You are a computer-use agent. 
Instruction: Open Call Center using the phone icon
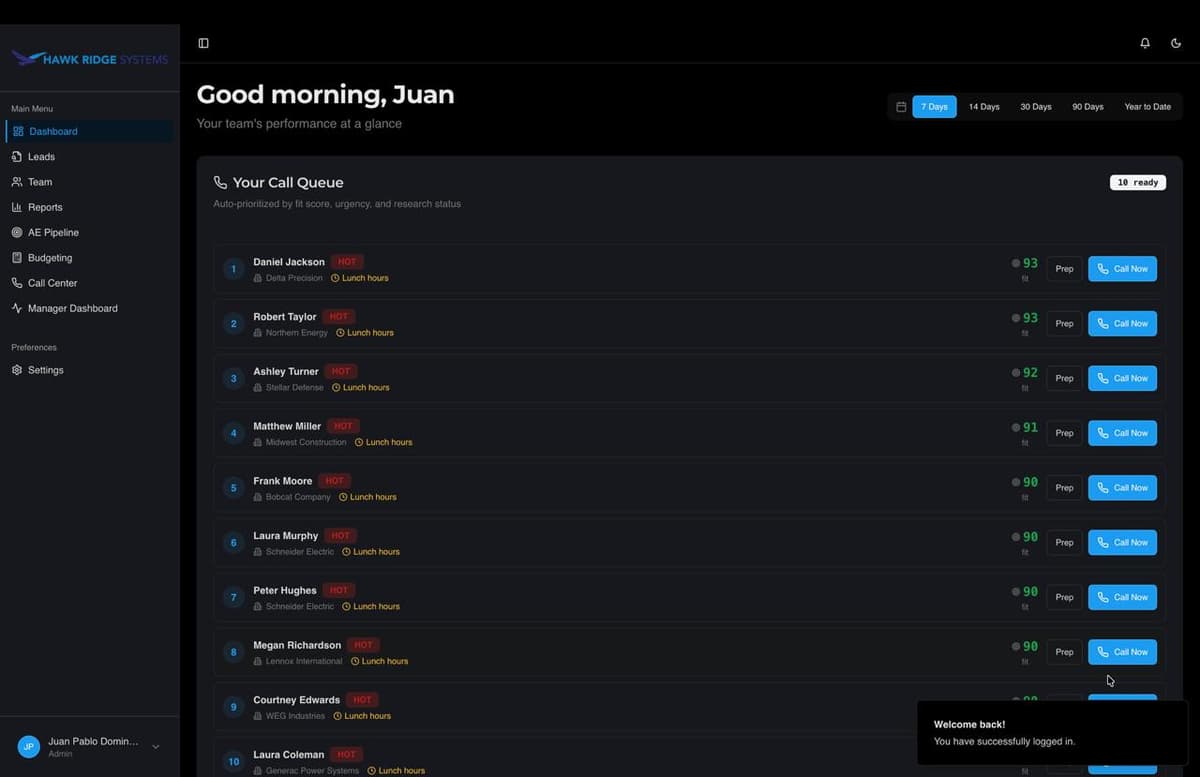[x=16, y=283]
